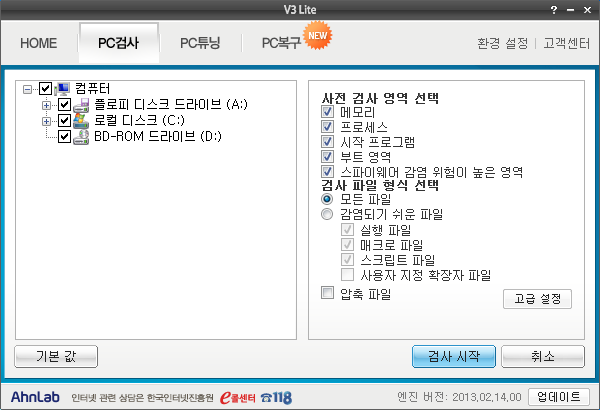The width and height of the screenshot is (600, 410).
Task: Toggle the 프로세스 checkbox
Action: (327, 127)
